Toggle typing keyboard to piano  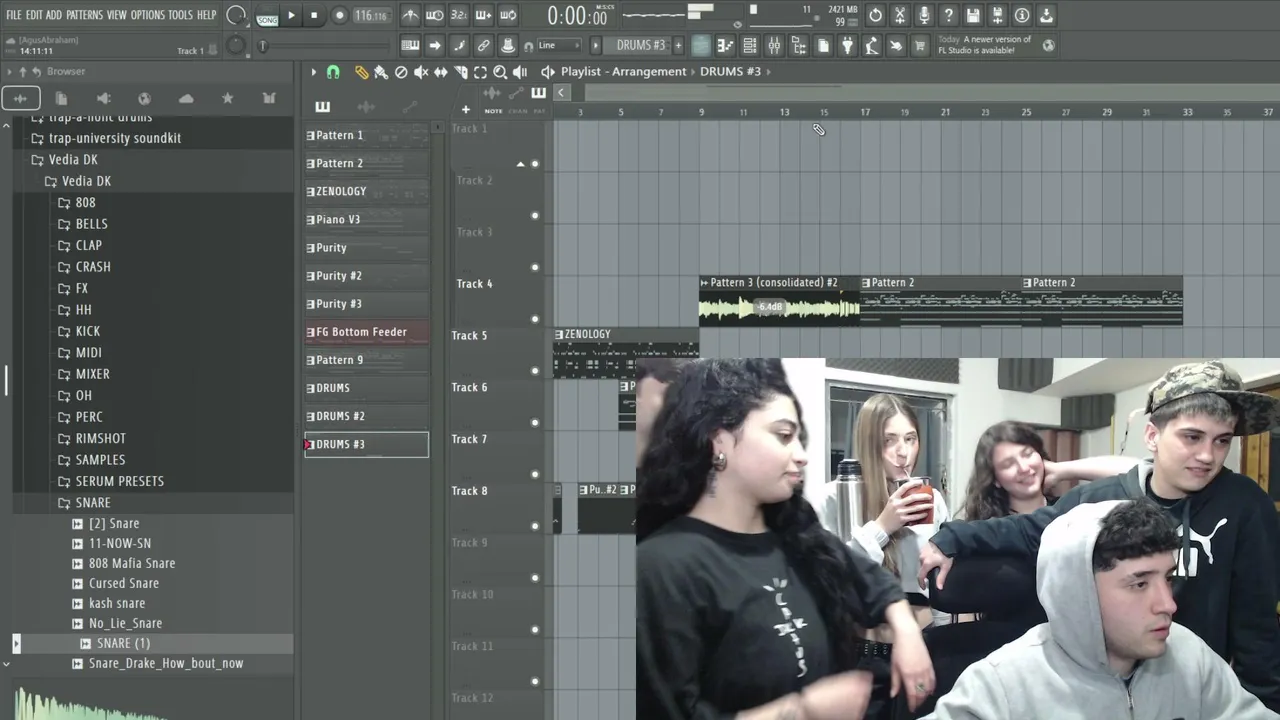410,45
